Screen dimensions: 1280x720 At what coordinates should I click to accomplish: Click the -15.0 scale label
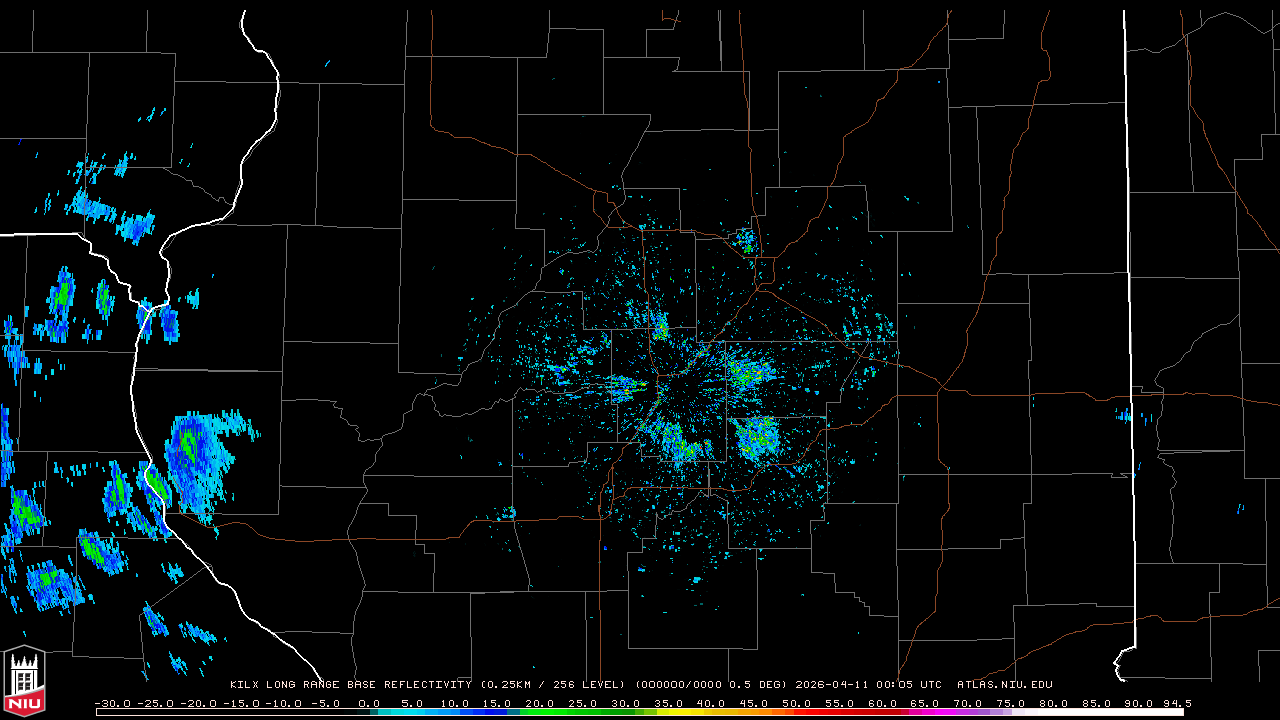[241, 704]
